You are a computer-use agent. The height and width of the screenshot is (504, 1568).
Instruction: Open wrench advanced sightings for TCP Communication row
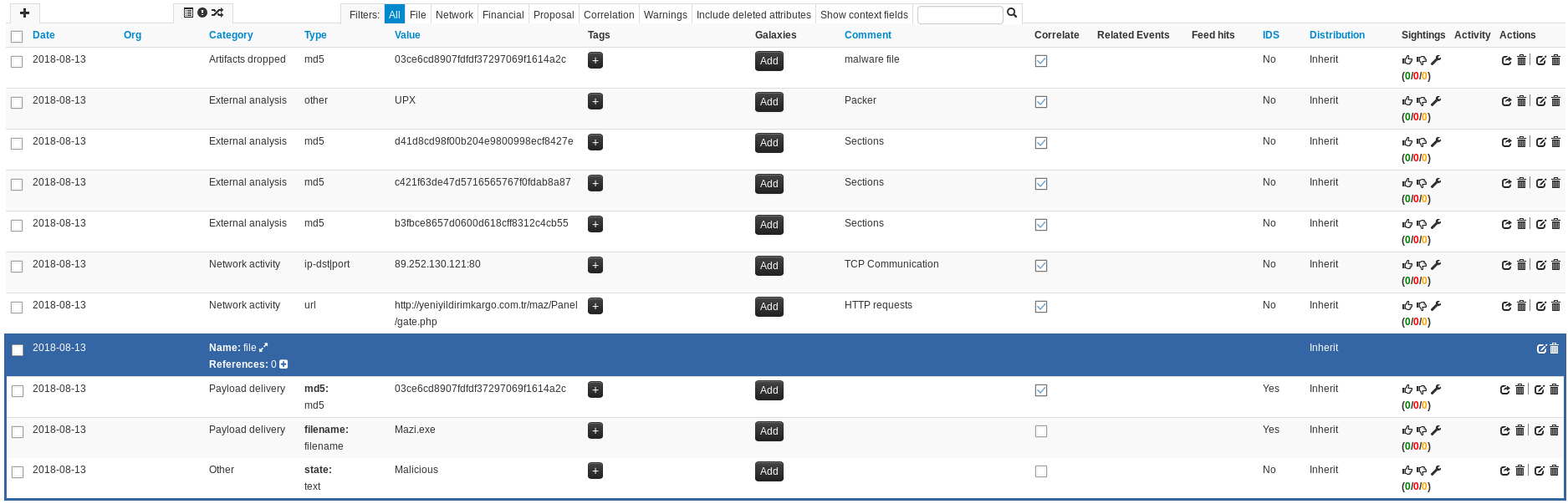pos(1436,265)
